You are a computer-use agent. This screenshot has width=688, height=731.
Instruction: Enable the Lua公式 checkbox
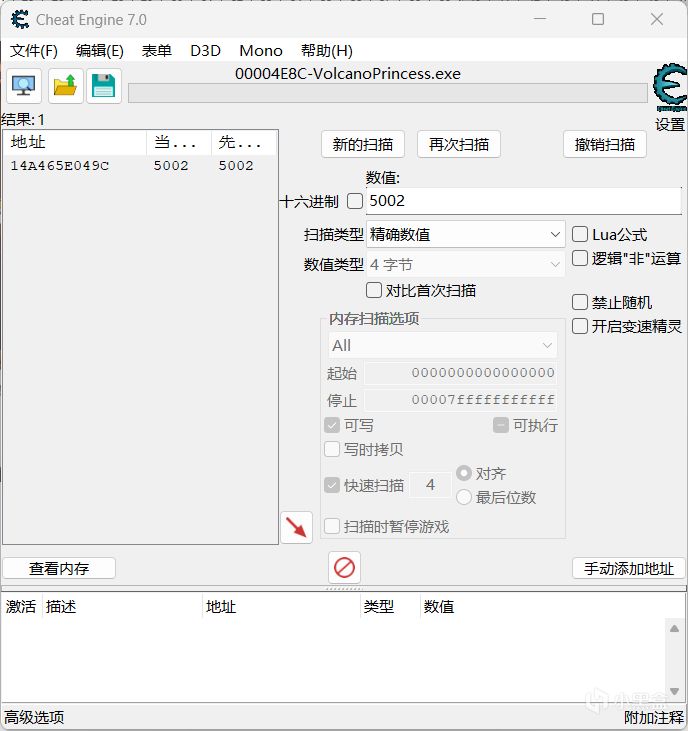pyautogui.click(x=579, y=234)
